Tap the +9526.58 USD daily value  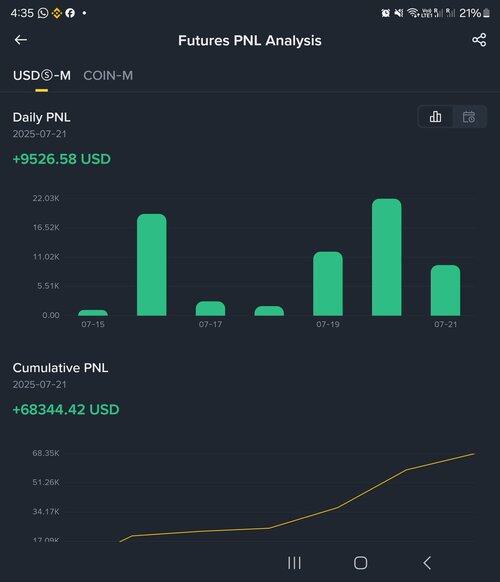(x=62, y=159)
